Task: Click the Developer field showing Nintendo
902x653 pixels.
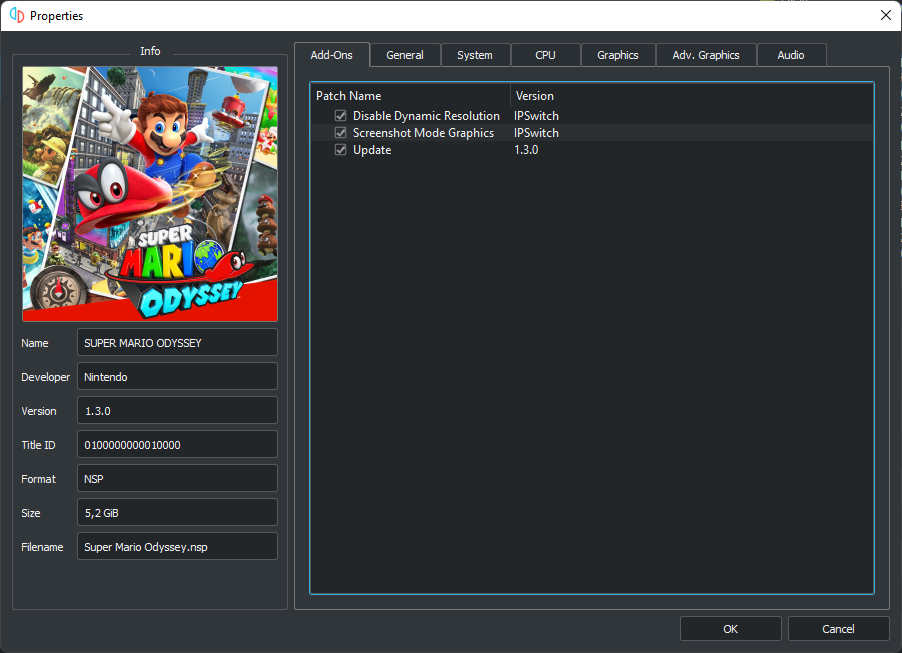Action: click(177, 377)
